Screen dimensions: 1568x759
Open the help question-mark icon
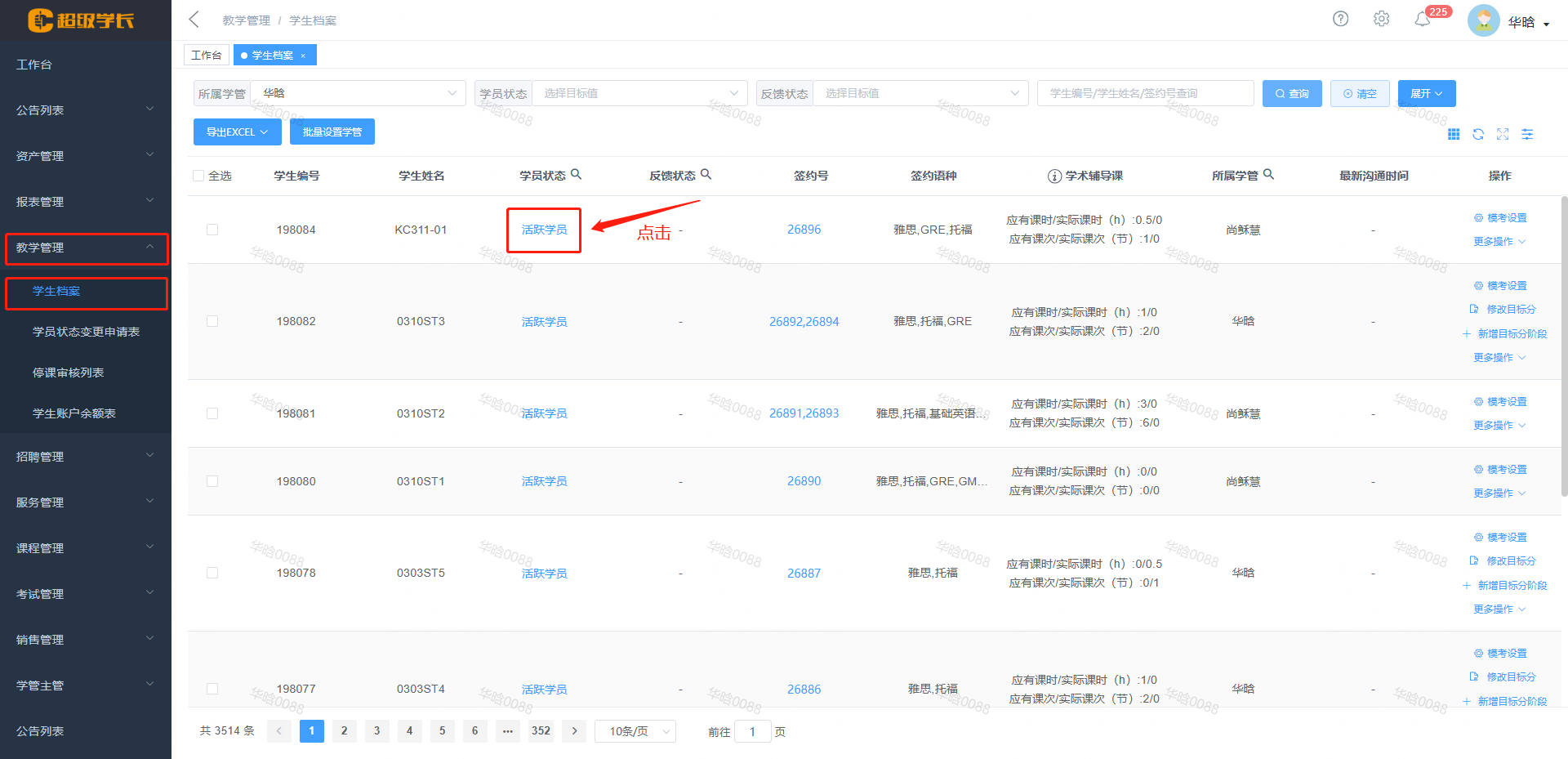tap(1340, 18)
